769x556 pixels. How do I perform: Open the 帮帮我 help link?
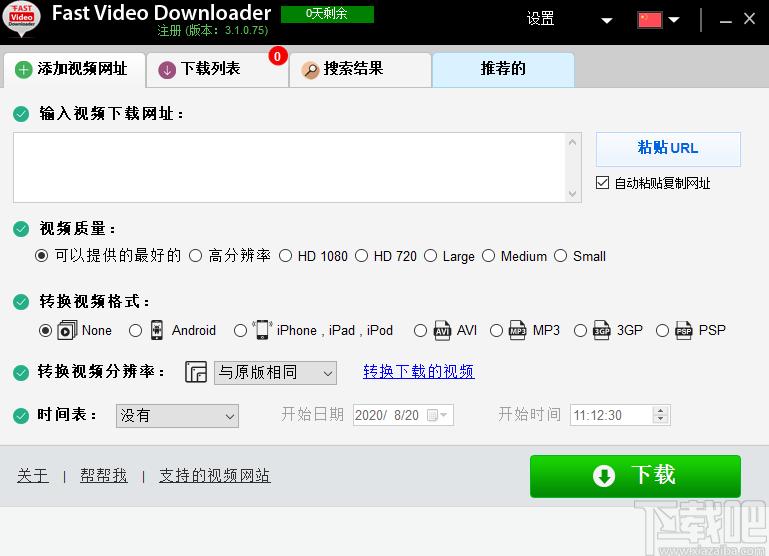tap(103, 475)
